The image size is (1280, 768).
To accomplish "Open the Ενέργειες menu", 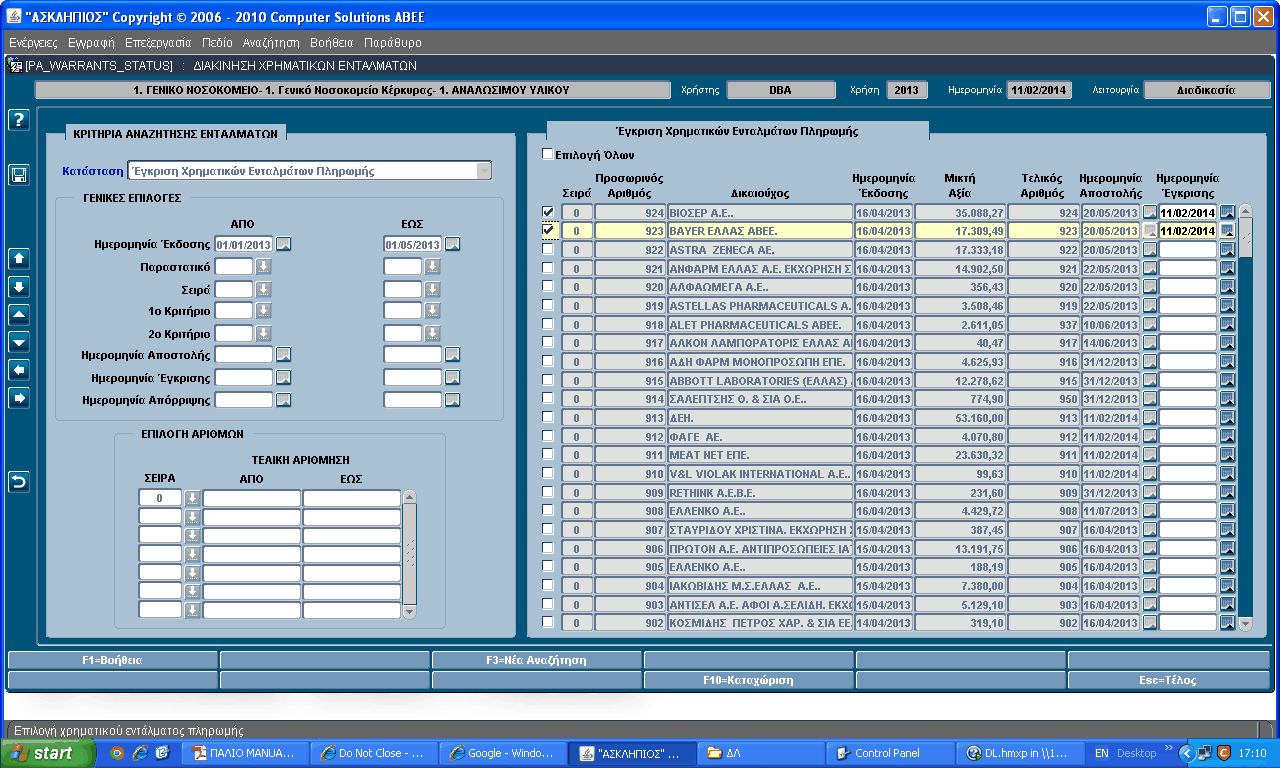I will (33, 43).
